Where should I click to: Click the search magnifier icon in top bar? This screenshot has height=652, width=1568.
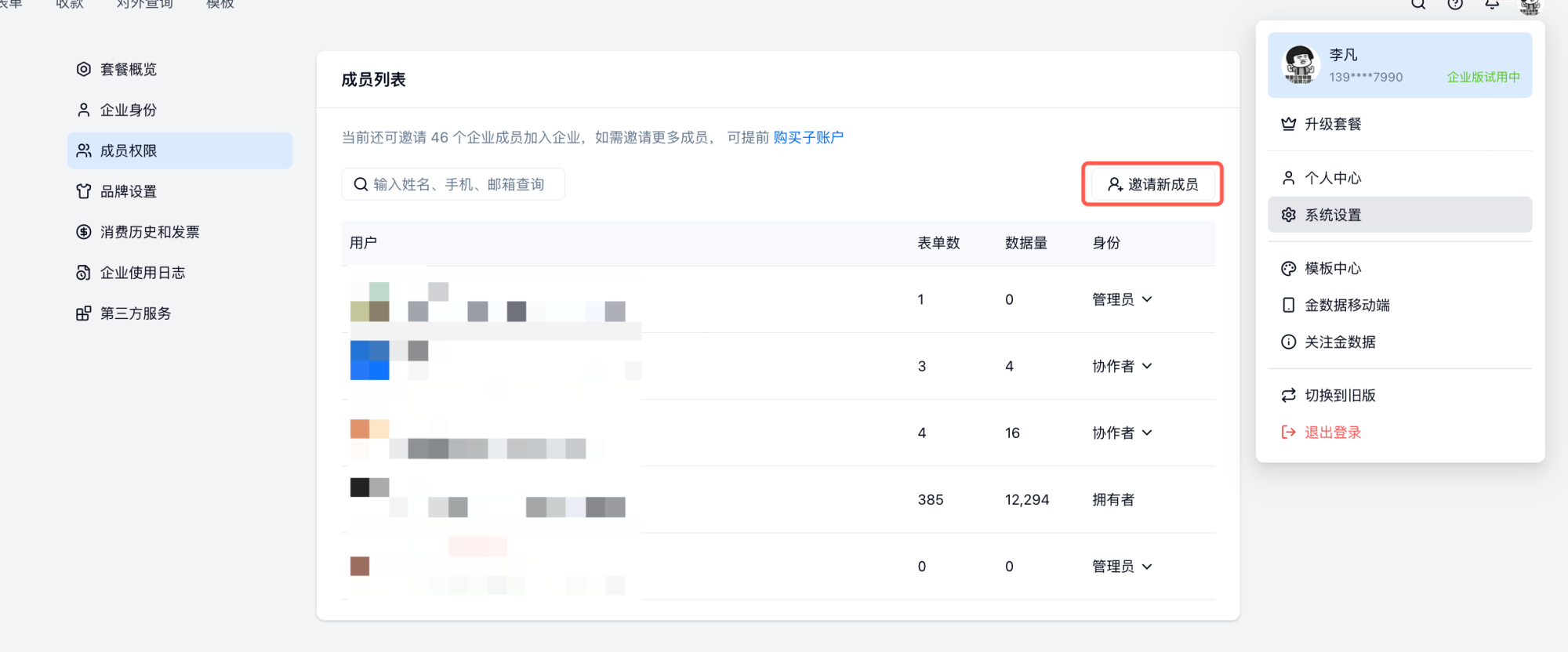[1418, 4]
